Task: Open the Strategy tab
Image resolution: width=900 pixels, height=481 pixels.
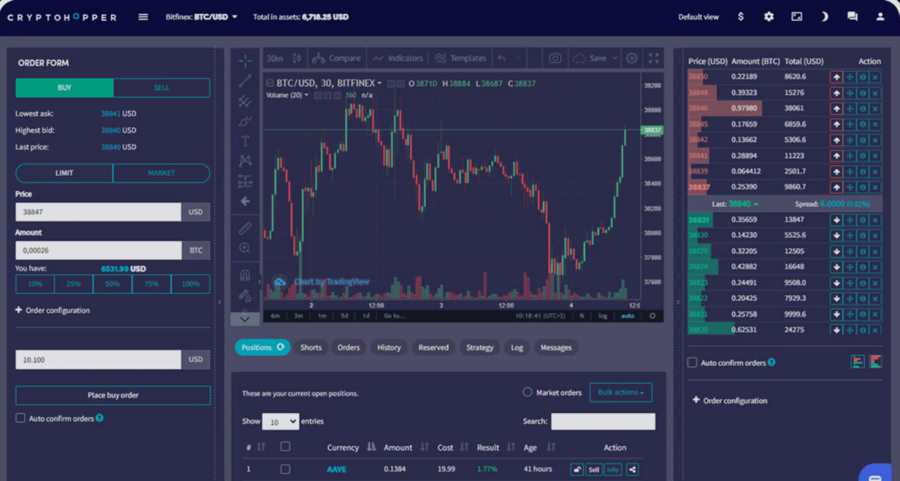Action: click(x=480, y=347)
